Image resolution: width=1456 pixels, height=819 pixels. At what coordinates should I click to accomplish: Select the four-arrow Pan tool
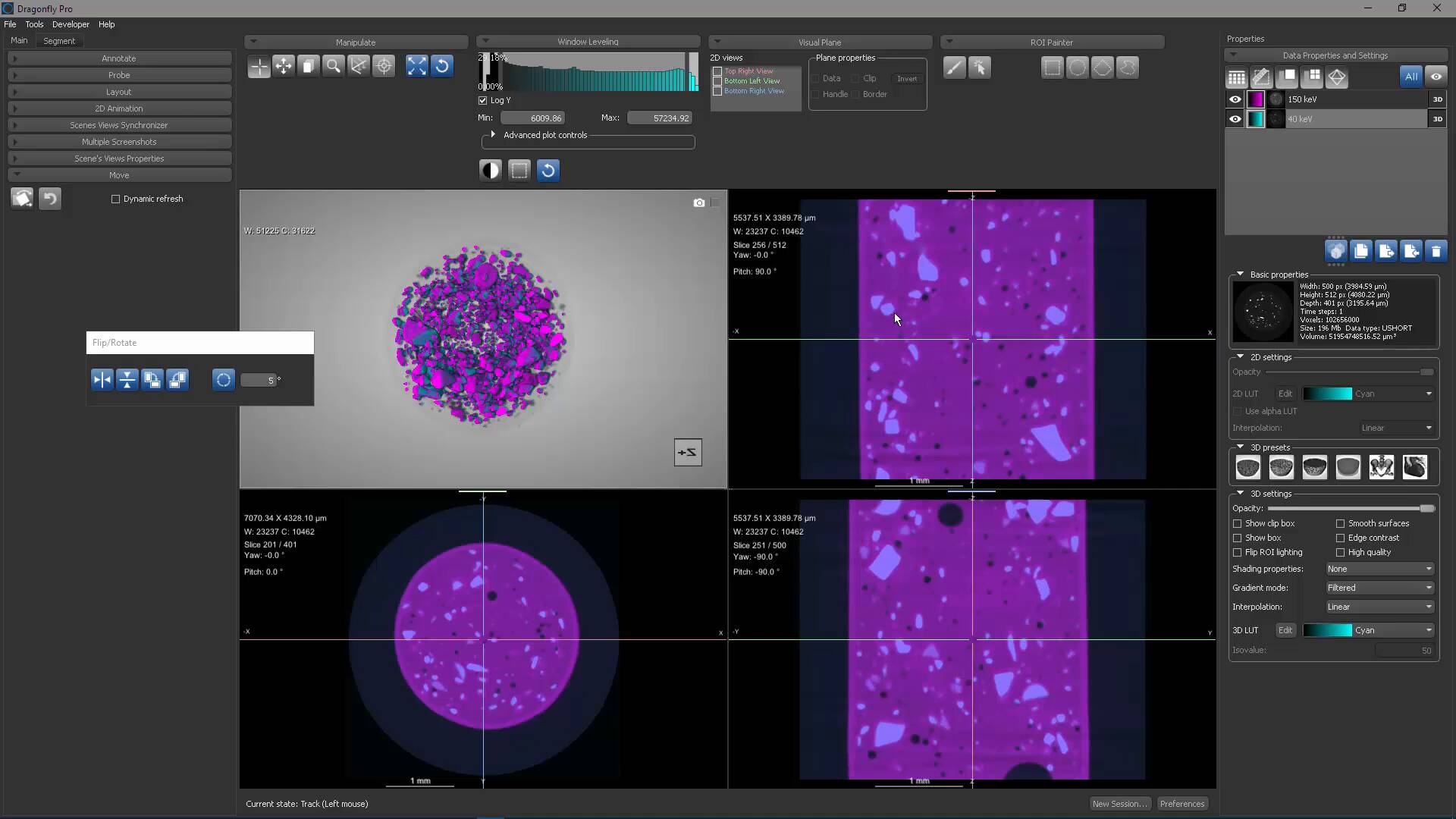pyautogui.click(x=284, y=67)
